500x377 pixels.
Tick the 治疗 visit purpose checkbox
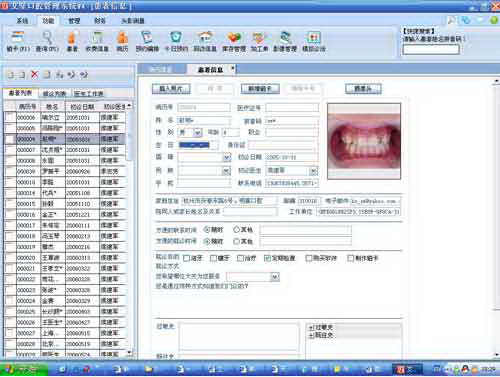[240, 258]
